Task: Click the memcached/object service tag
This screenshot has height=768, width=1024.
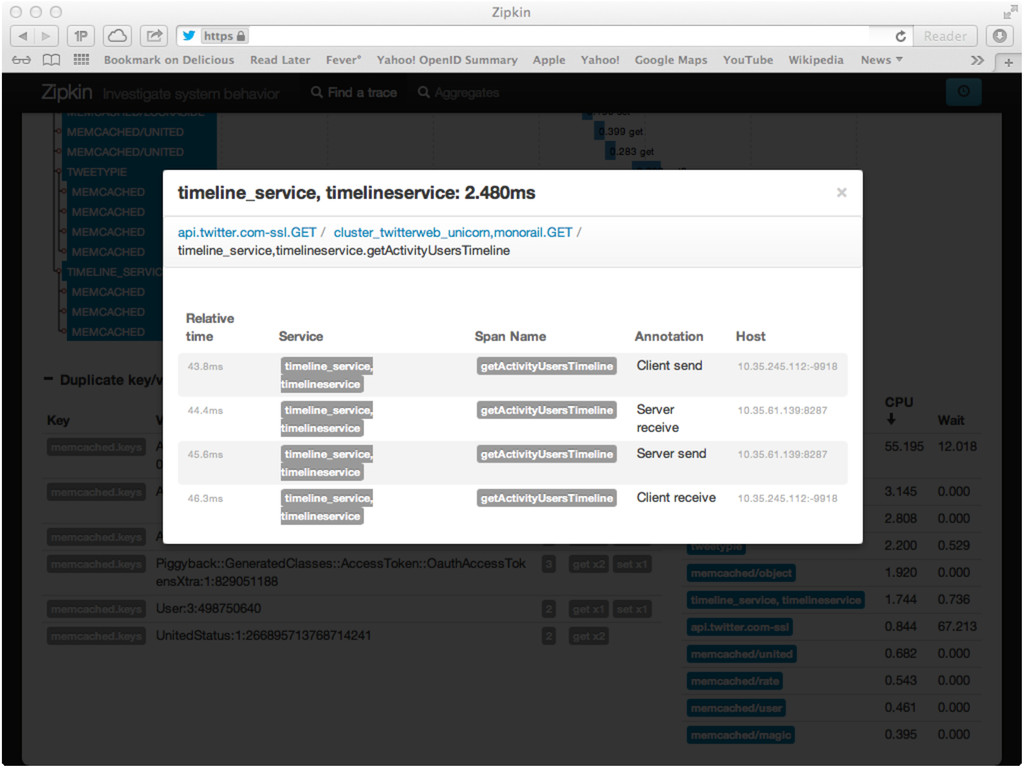Action: pyautogui.click(x=741, y=573)
